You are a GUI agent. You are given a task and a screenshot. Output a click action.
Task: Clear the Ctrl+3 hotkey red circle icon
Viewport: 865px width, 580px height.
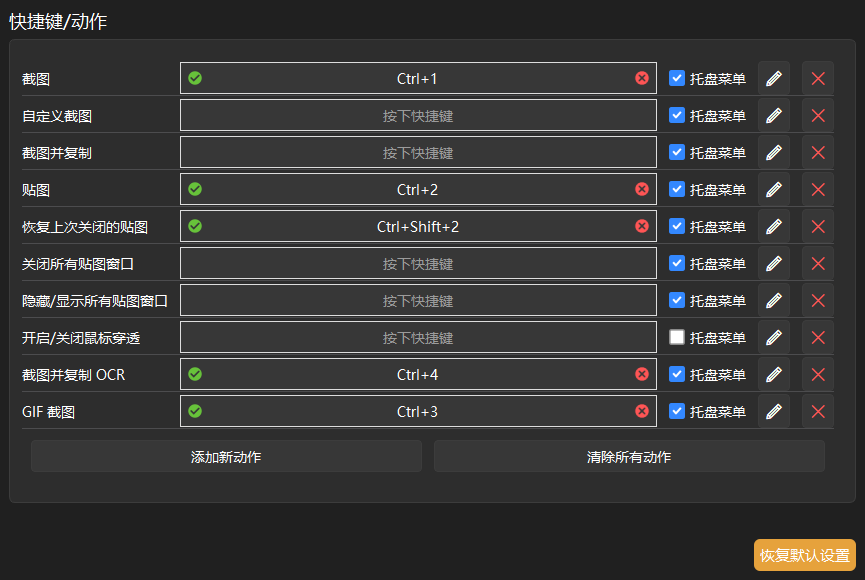(642, 411)
